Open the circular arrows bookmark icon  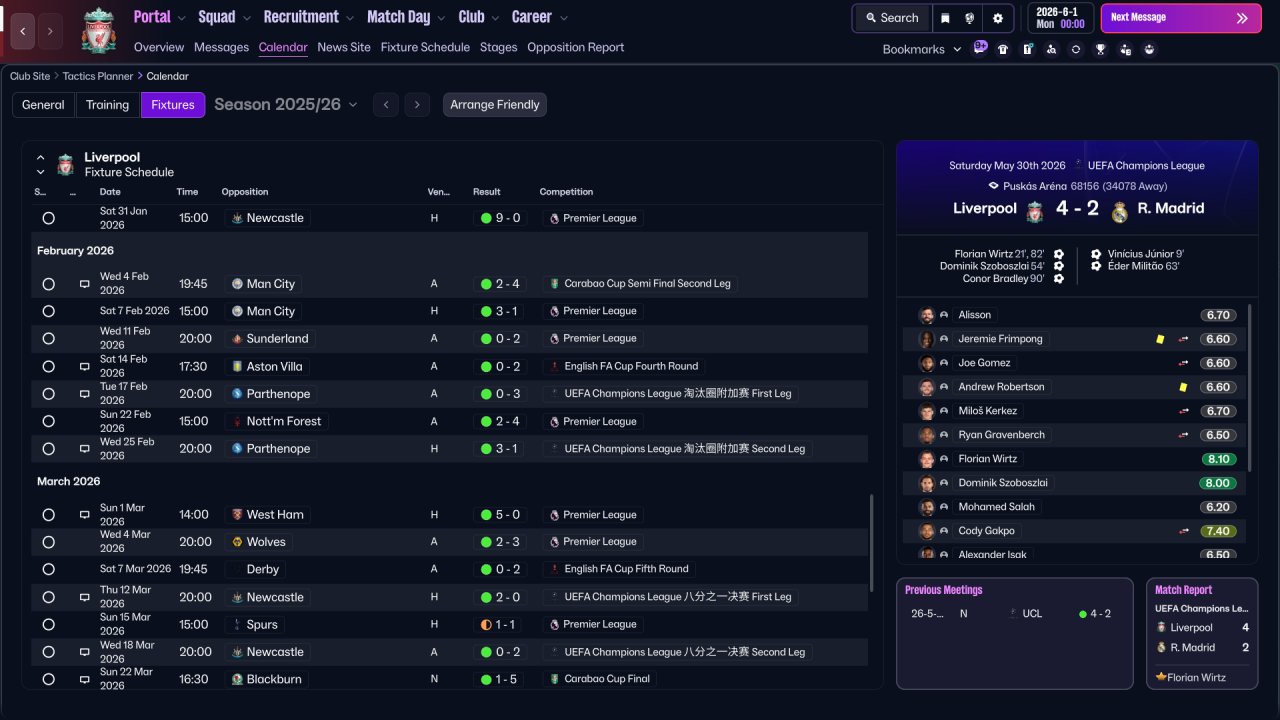coord(1076,49)
